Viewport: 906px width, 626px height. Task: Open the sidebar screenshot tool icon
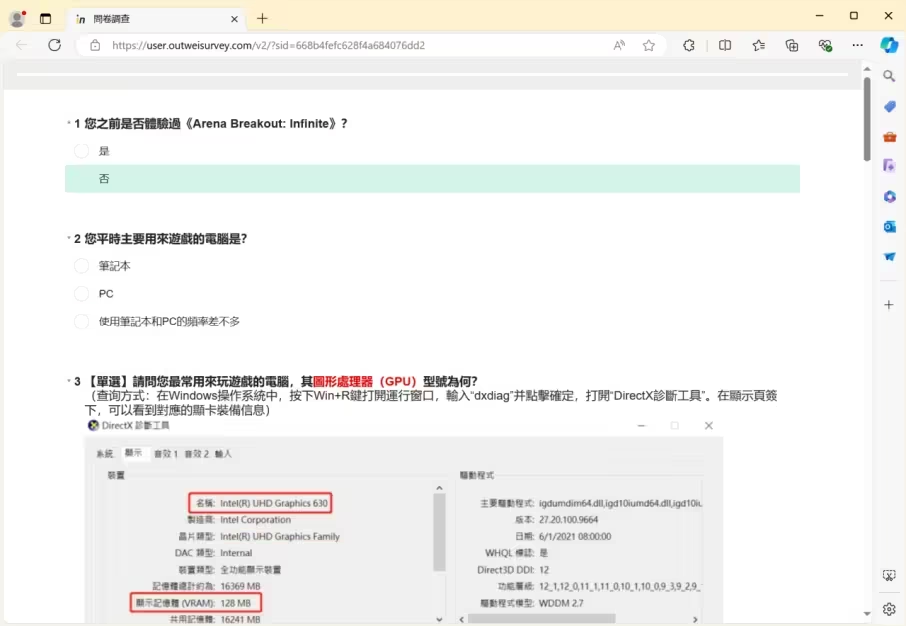pyautogui.click(x=889, y=575)
